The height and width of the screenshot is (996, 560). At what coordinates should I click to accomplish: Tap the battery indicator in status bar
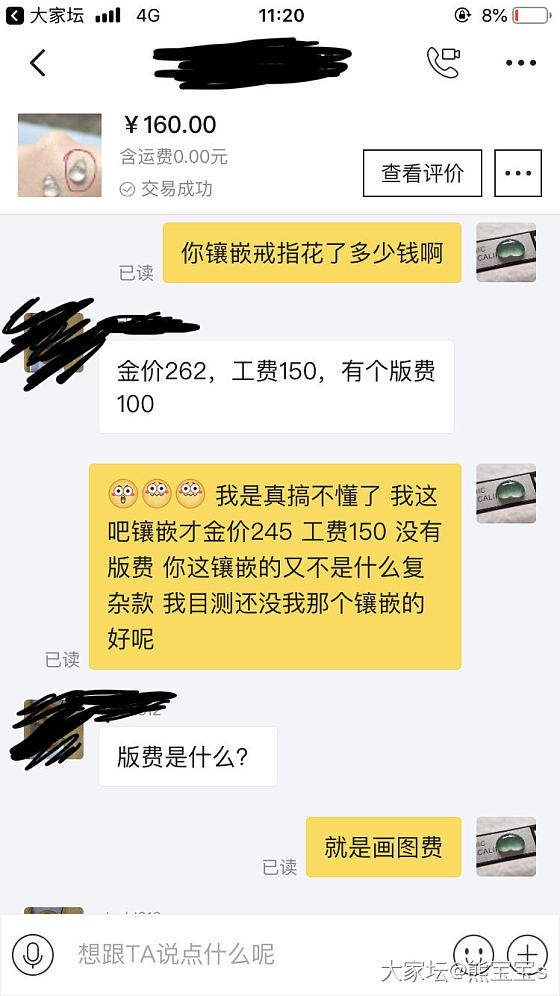click(x=532, y=15)
